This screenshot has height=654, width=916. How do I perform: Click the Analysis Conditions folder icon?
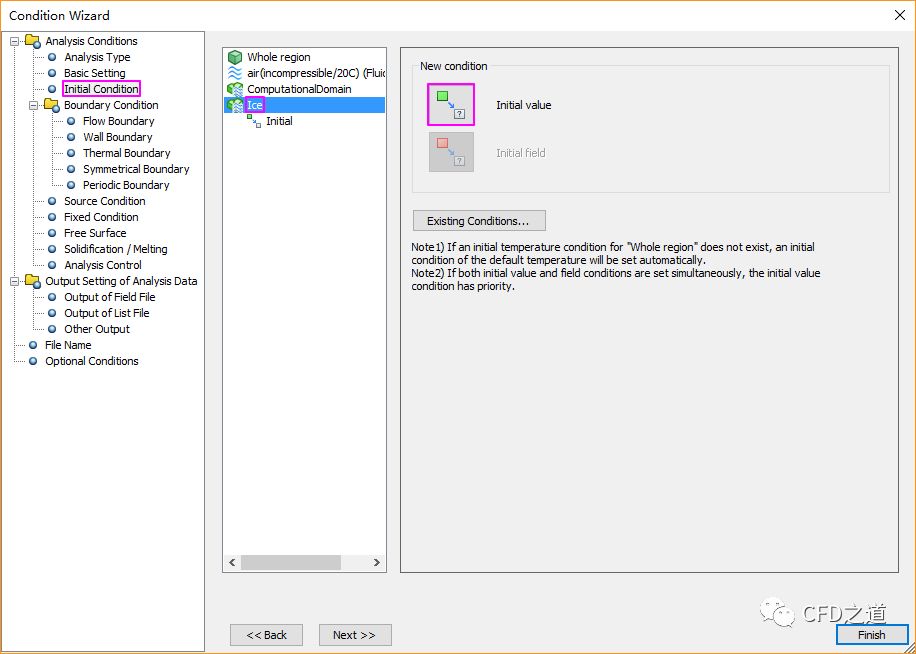(33, 41)
